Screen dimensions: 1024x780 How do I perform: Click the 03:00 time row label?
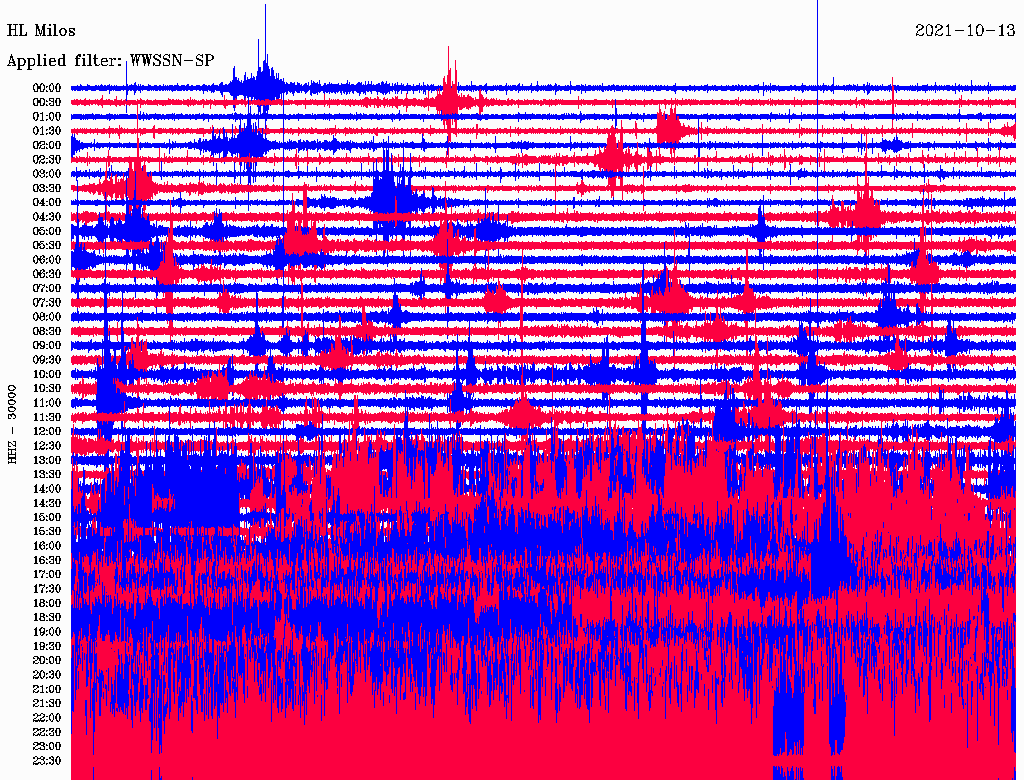coord(47,174)
